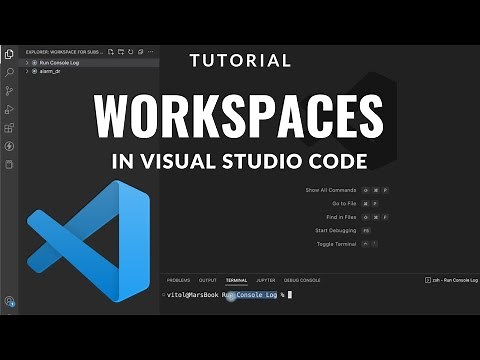Refresh the Explorer workspace tree
480x360 pixels.
click(131, 52)
